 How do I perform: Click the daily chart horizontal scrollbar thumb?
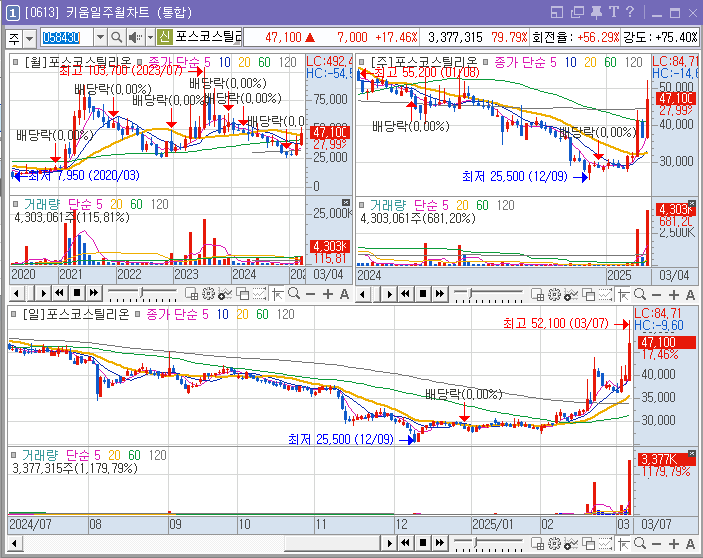pyautogui.click(x=334, y=544)
